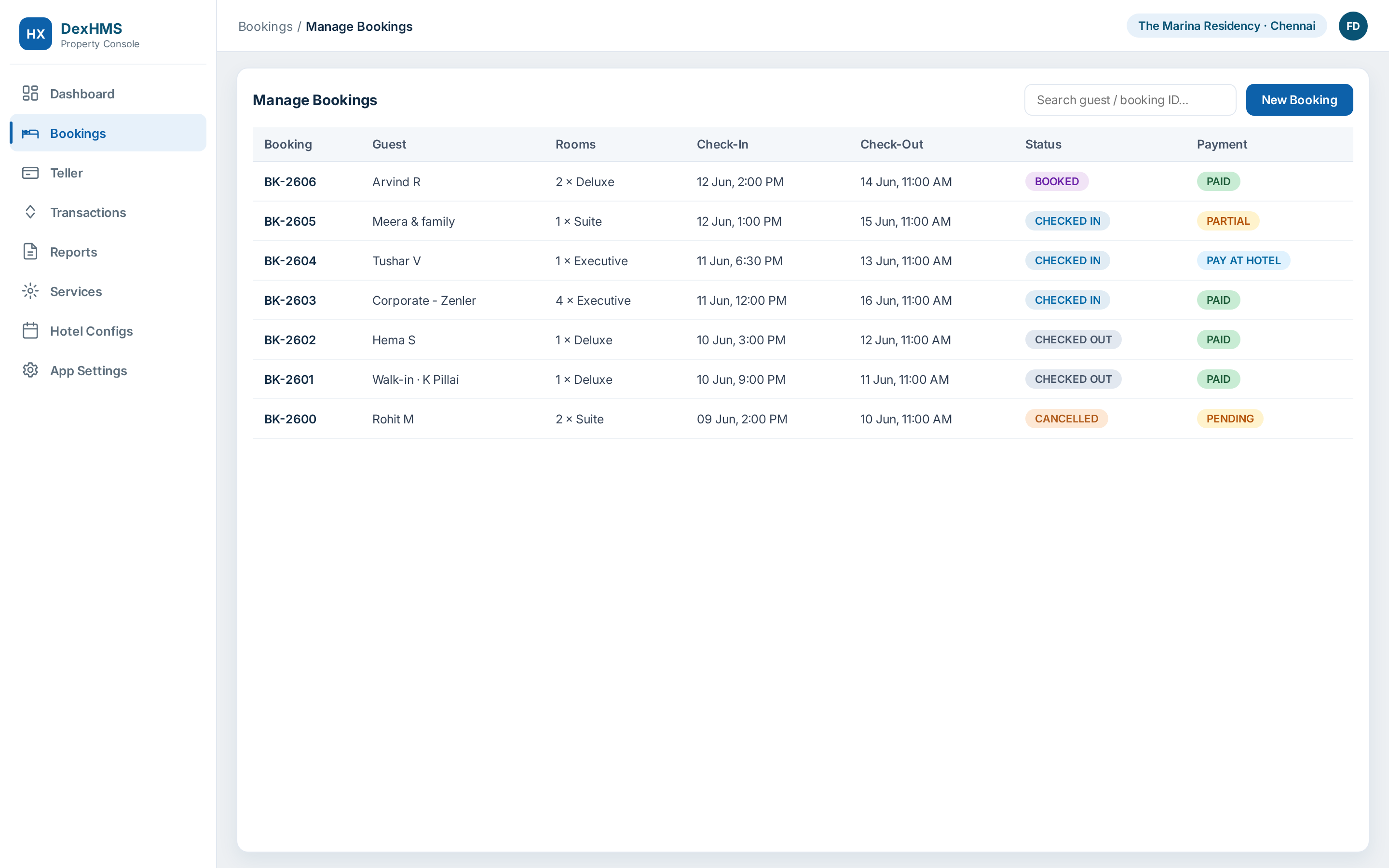Click the Status column header
The width and height of the screenshot is (1389, 868).
pyautogui.click(x=1043, y=144)
